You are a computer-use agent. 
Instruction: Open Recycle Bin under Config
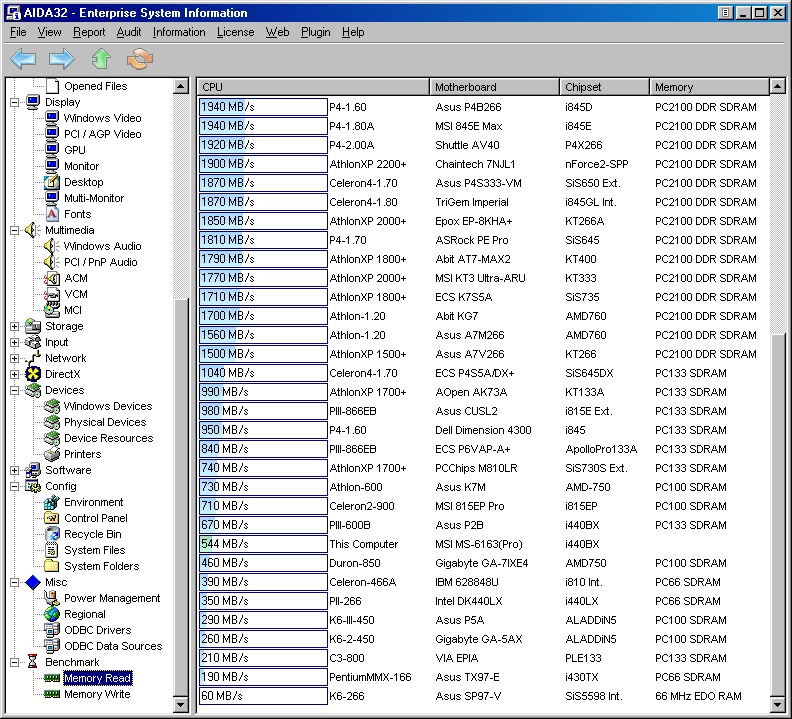click(x=92, y=534)
